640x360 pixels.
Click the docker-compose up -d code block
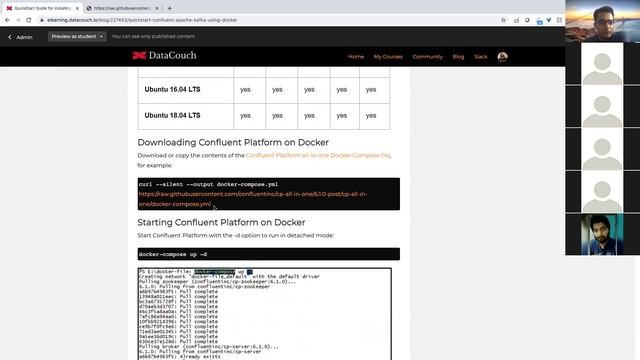click(x=269, y=254)
